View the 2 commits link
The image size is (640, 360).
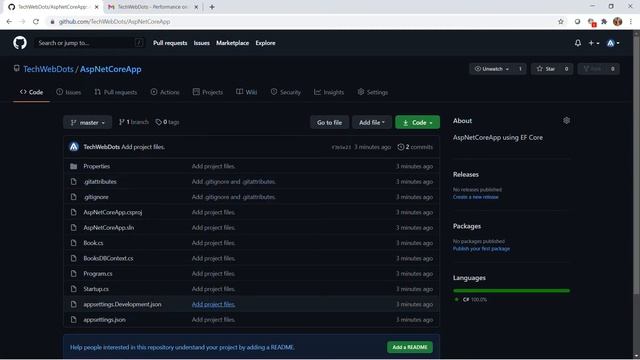pyautogui.click(x=415, y=147)
